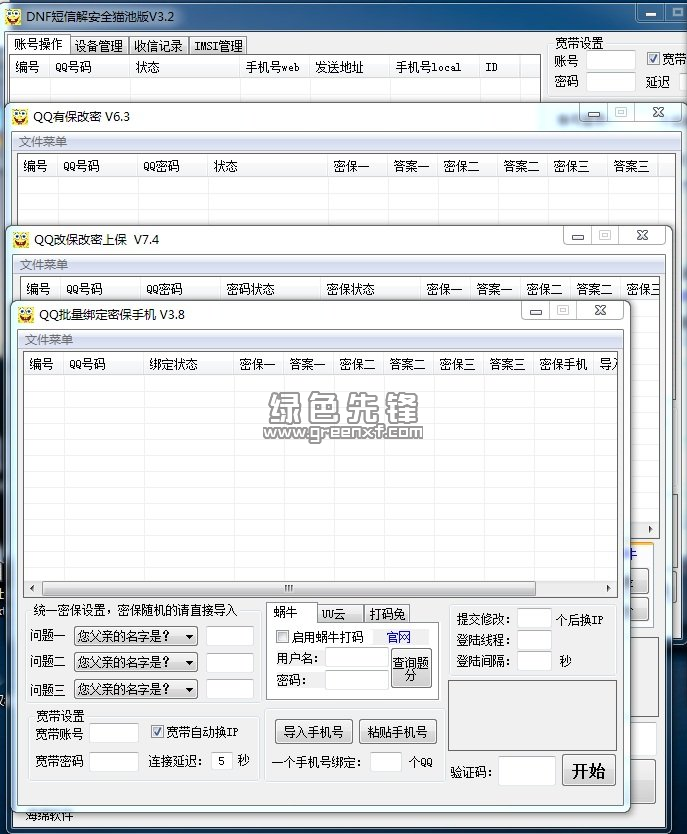Click 手机号local column header
This screenshot has height=834, width=687.
(x=435, y=68)
